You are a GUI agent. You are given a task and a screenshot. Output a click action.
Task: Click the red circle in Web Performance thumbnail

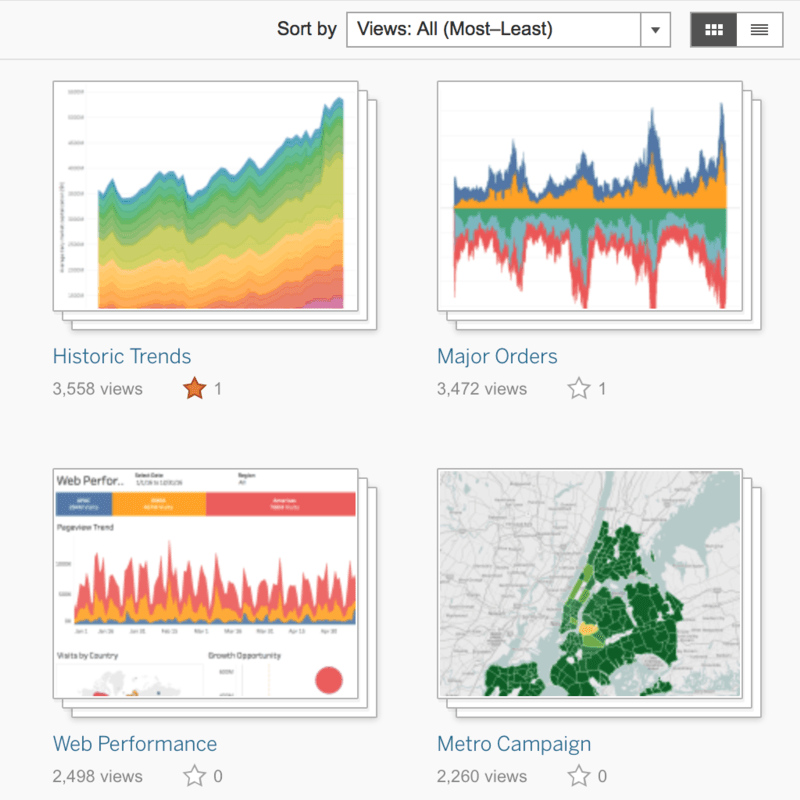pos(329,681)
